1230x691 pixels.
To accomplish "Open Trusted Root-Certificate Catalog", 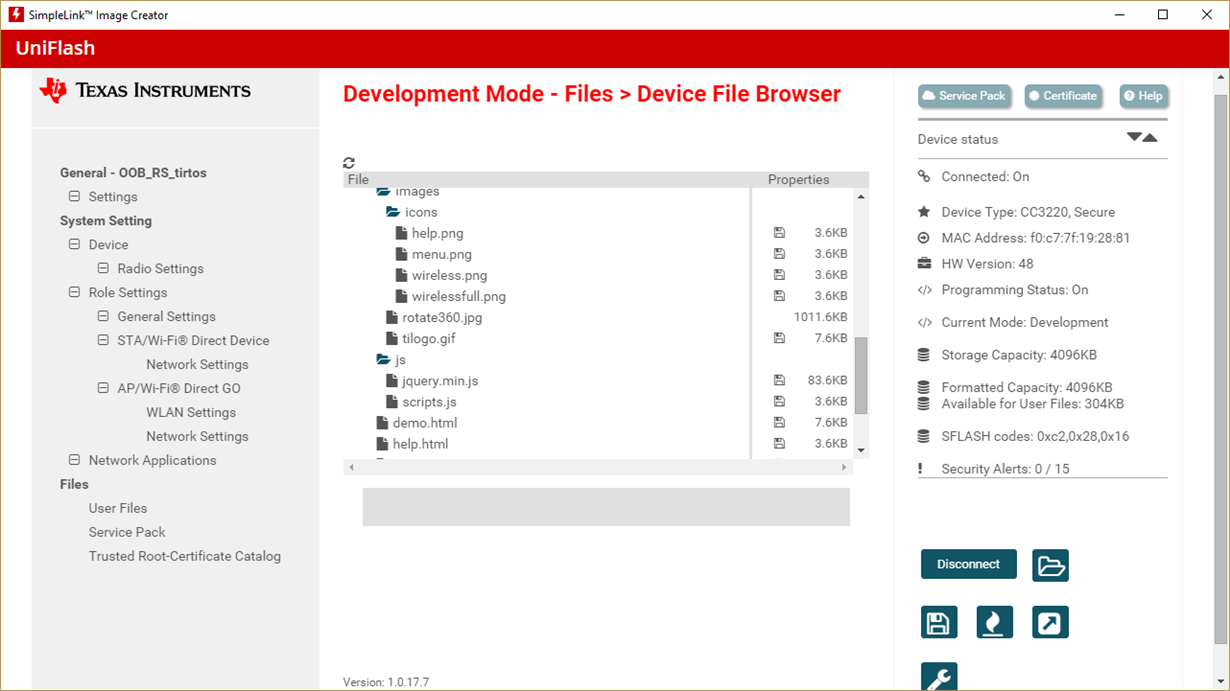I will [185, 556].
